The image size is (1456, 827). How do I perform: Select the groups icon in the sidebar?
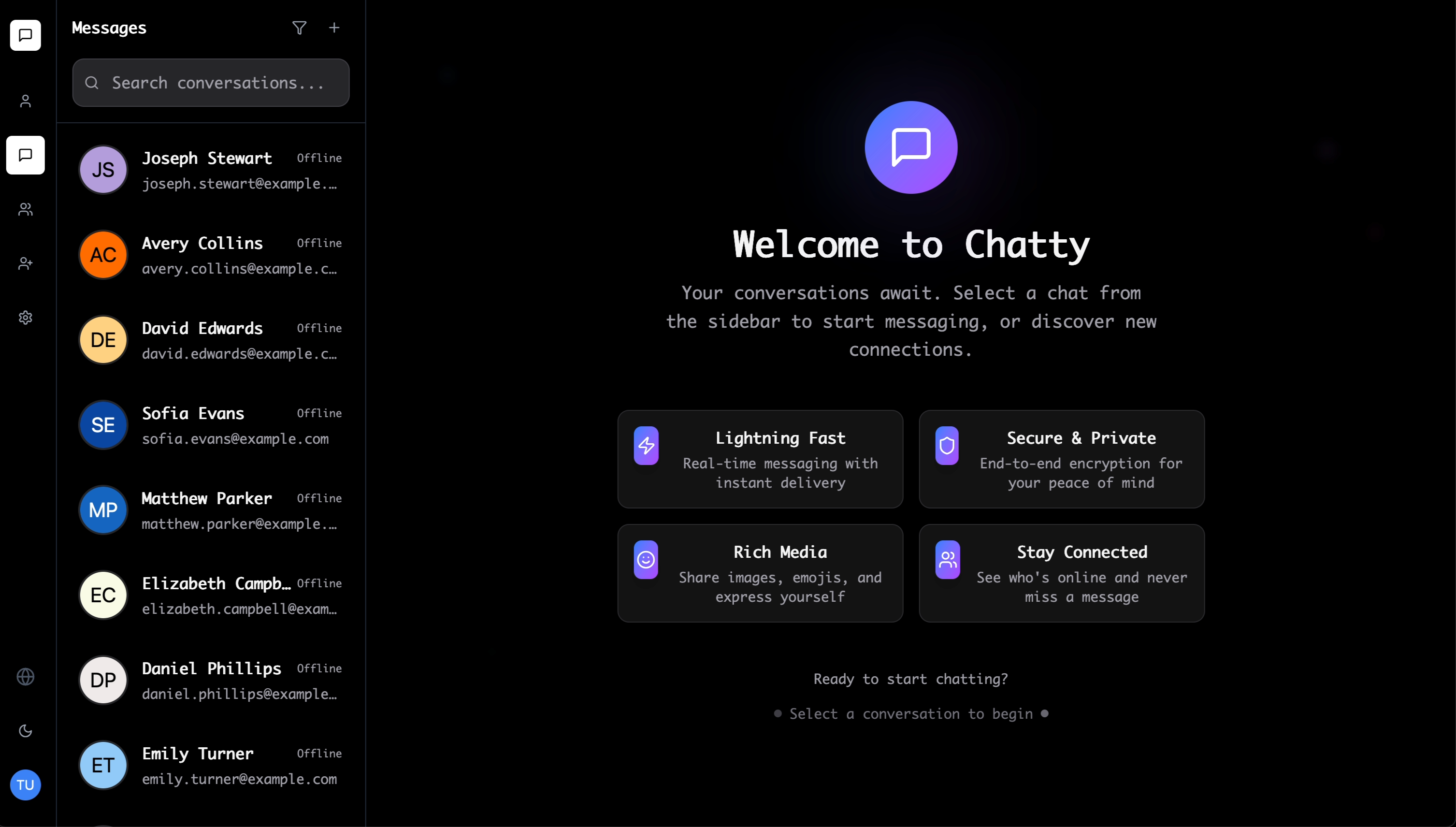click(x=25, y=209)
